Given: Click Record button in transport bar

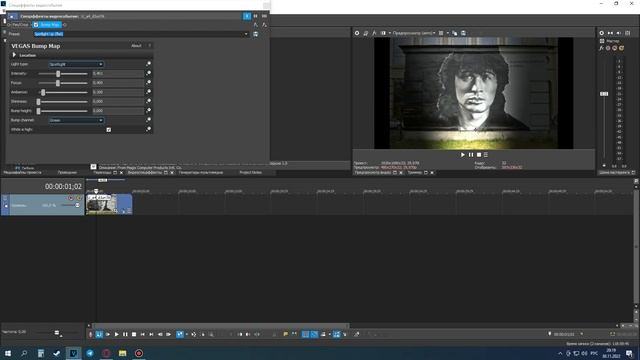Looking at the screenshot, I should pyautogui.click(x=91, y=334).
